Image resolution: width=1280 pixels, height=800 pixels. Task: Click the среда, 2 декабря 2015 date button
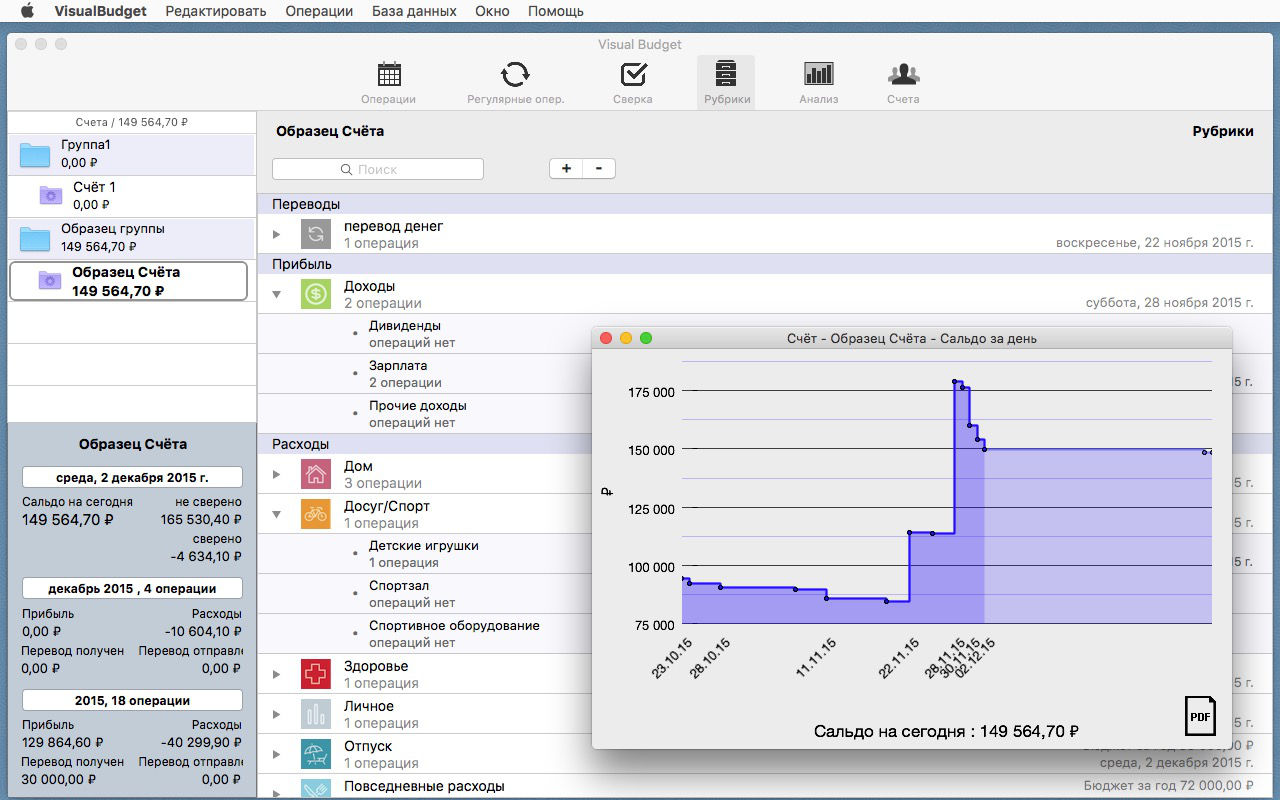click(132, 477)
